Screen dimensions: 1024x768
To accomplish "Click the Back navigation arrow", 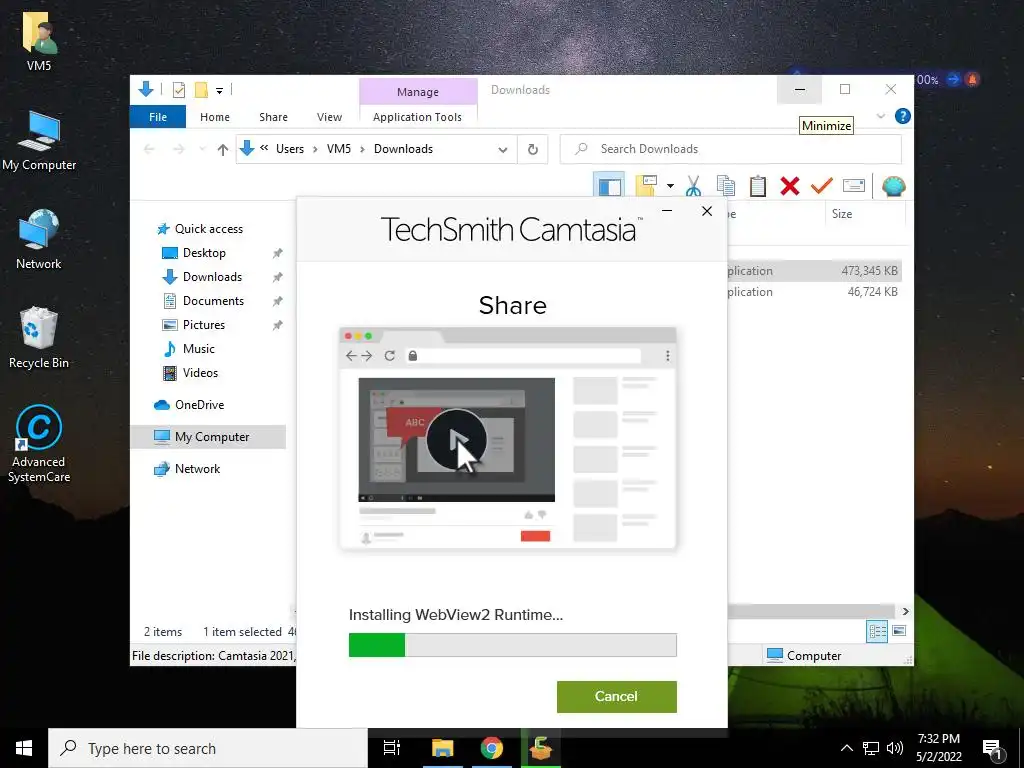I will coord(149,150).
